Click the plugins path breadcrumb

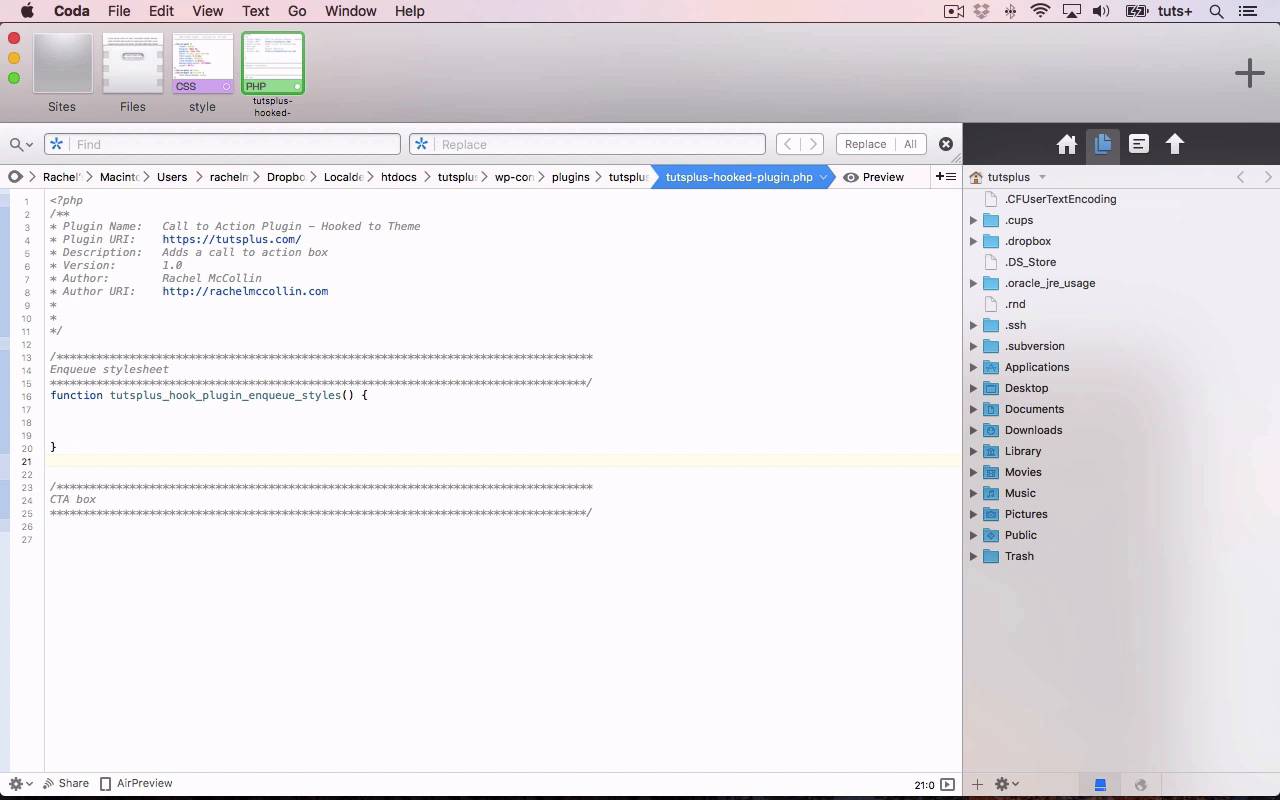click(570, 177)
